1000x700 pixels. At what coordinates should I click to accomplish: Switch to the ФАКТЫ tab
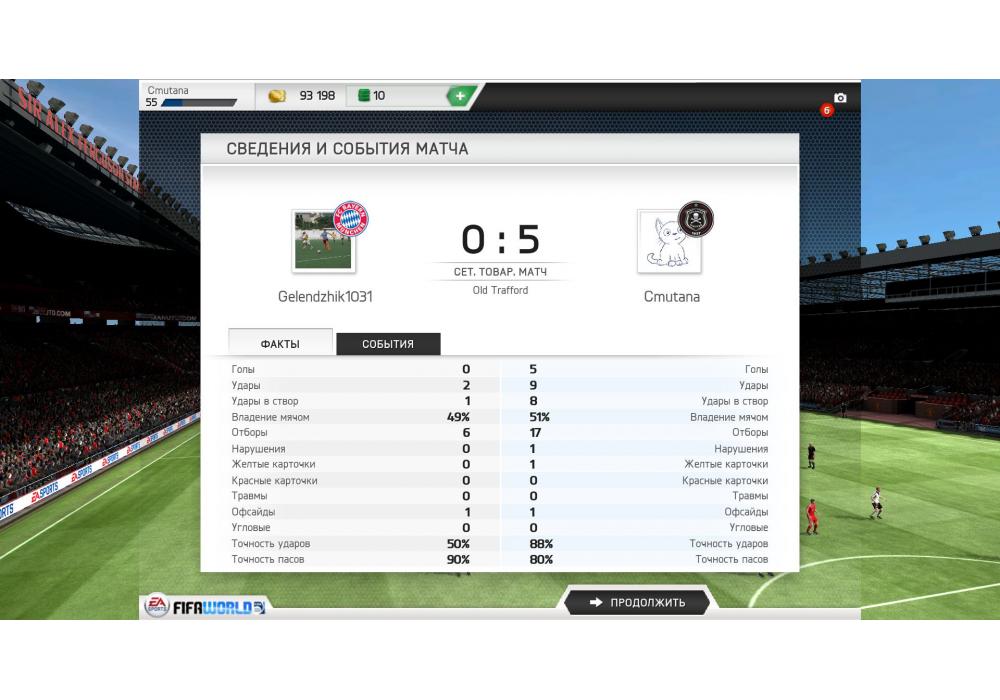(280, 343)
